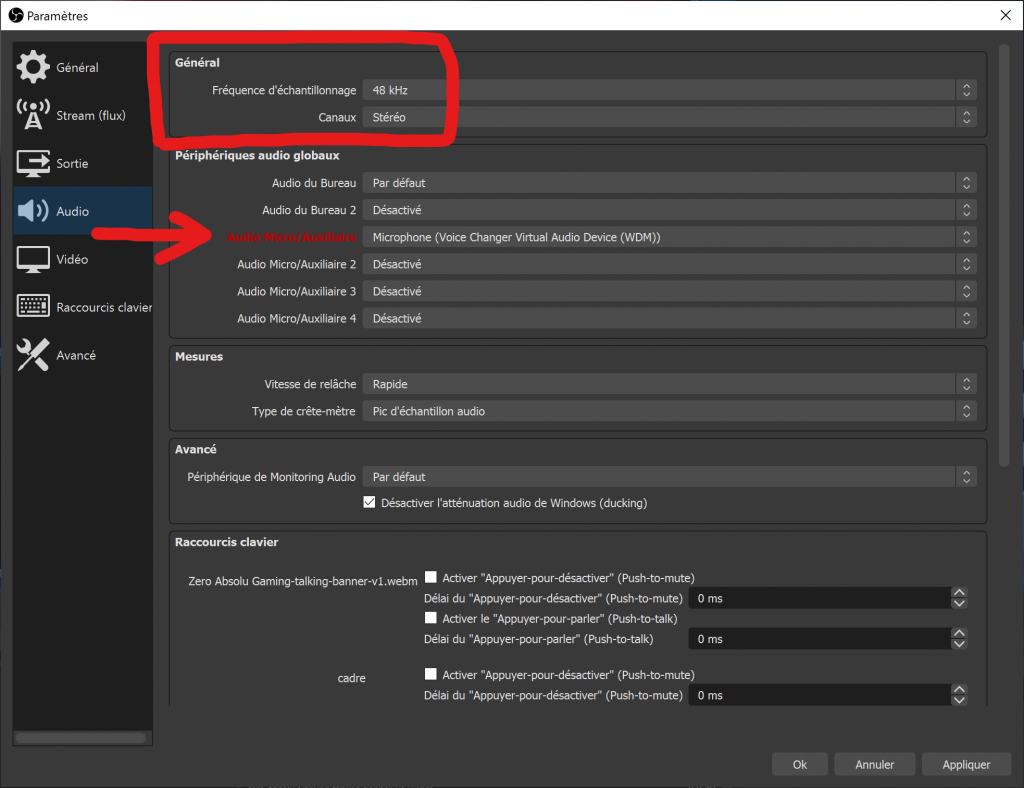Click Ok to confirm settings
The image size is (1024, 788).
point(799,763)
